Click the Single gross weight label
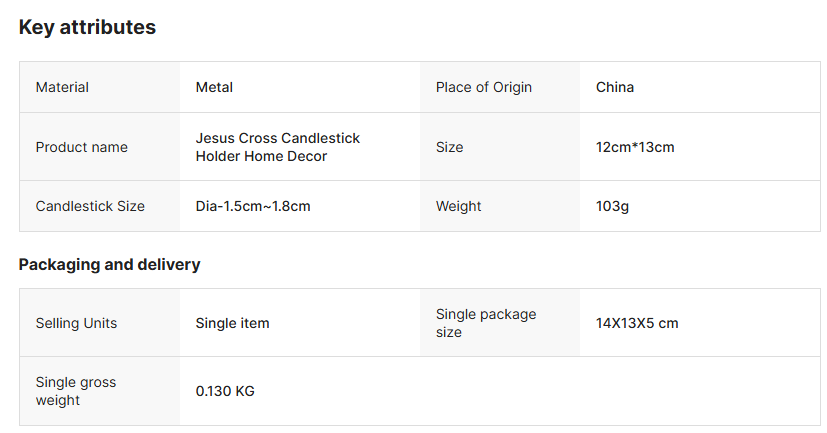Screen dimensions: 827x433 pyautogui.click(x=76, y=391)
